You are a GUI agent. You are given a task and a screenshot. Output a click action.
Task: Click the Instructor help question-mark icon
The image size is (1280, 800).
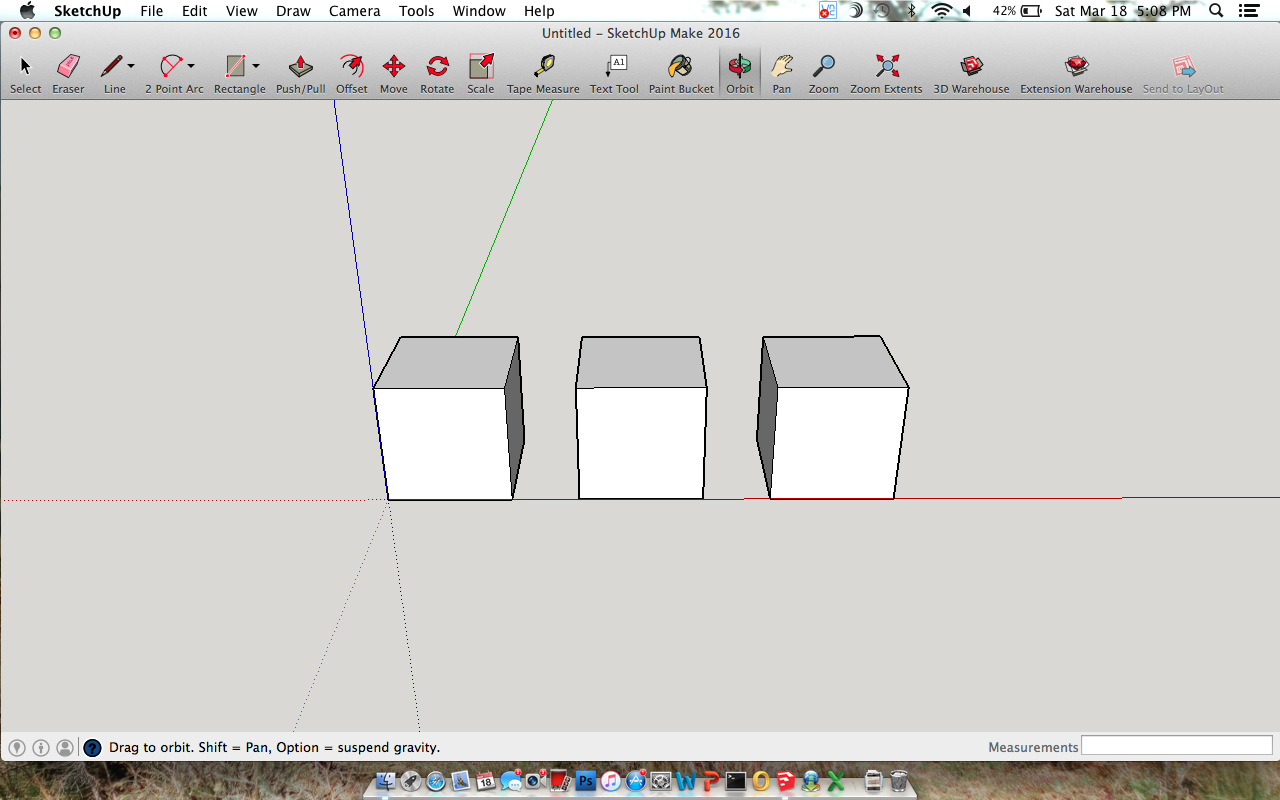click(92, 747)
